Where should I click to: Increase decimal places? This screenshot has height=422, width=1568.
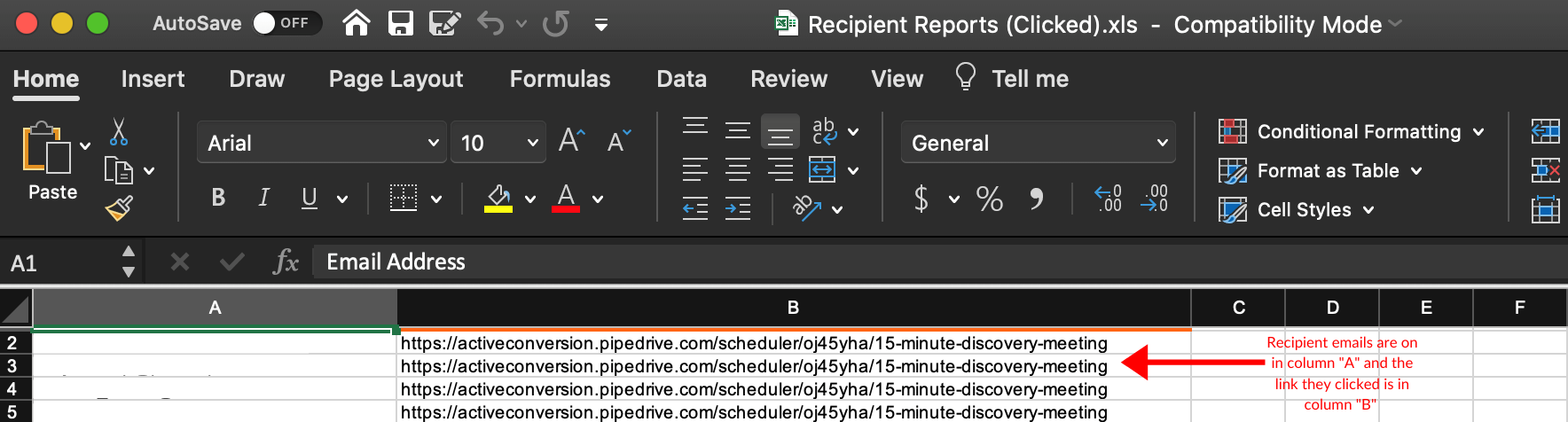pos(1109,199)
